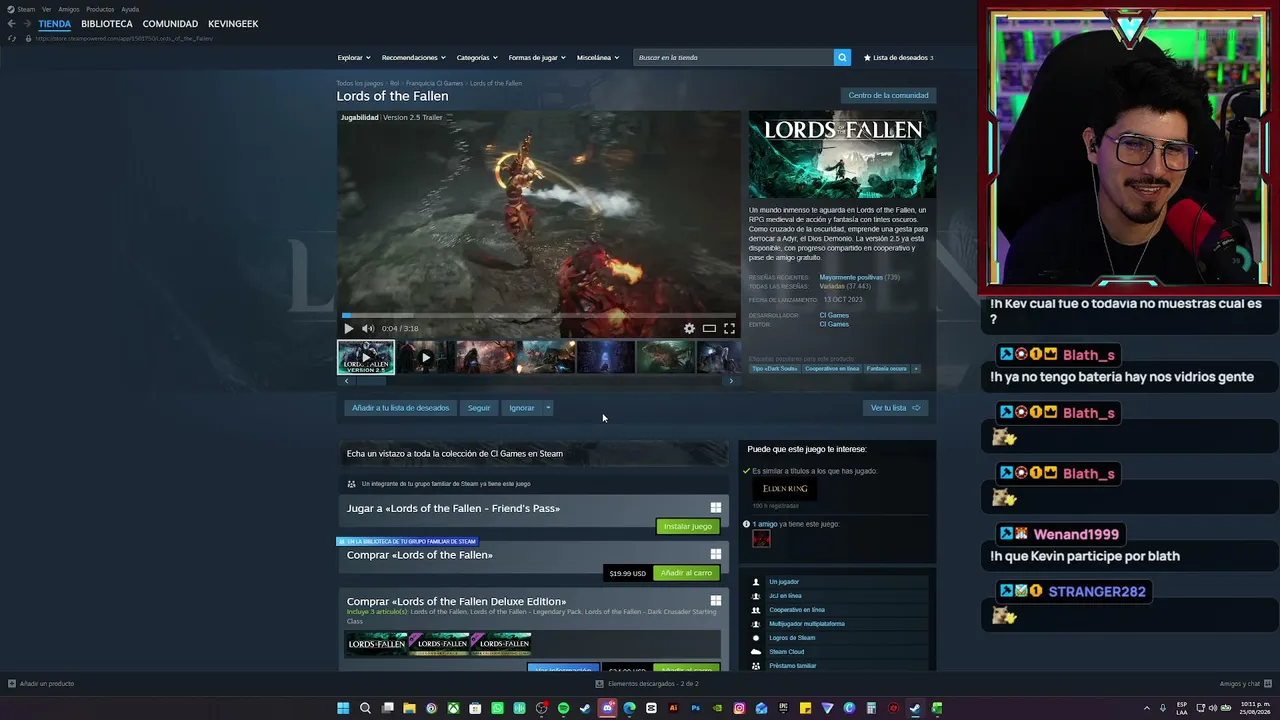Open the Ver menu
Viewport: 1280px width, 720px height.
click(x=46, y=9)
